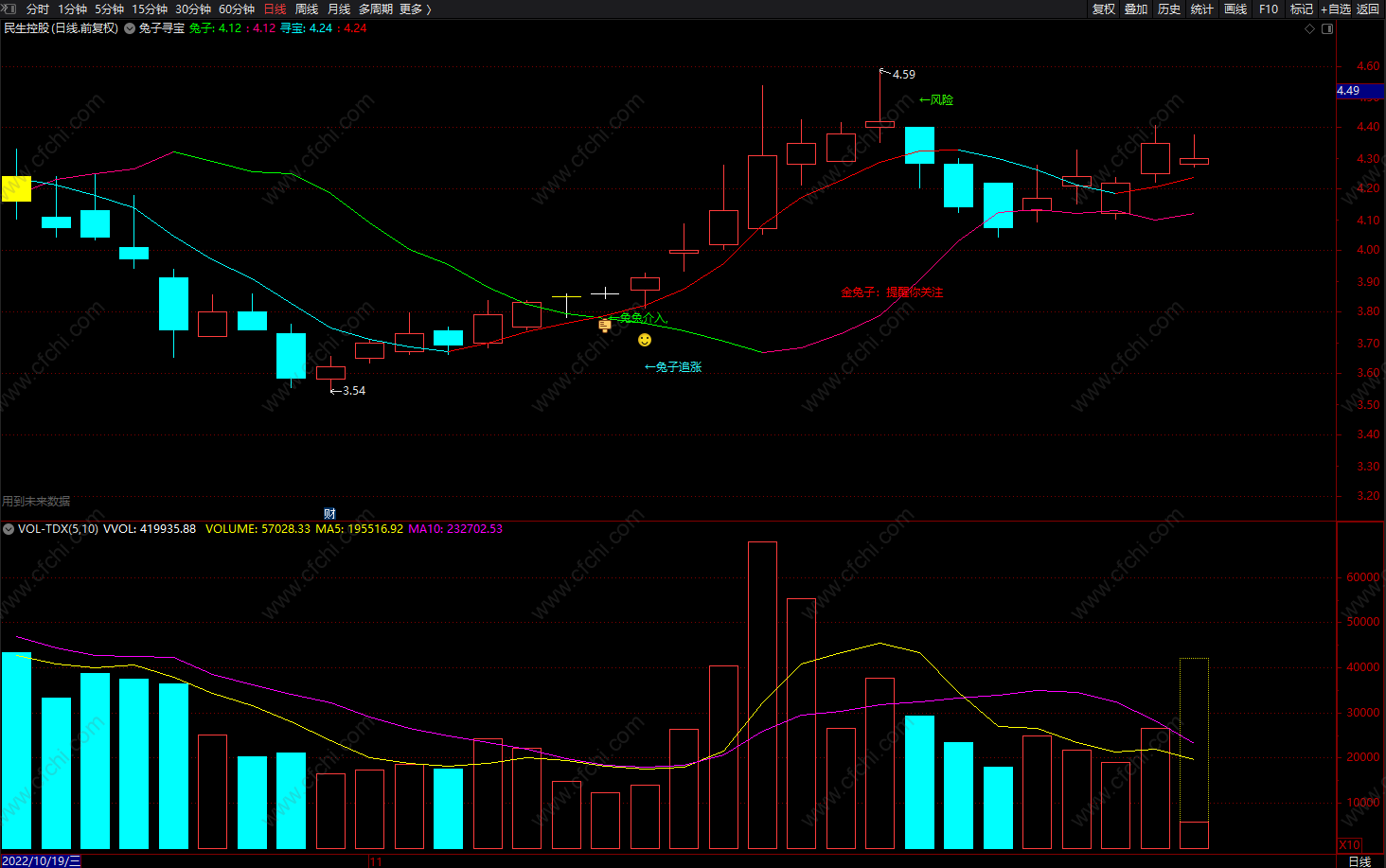This screenshot has width=1386, height=868.
Task: Click the 叠加 overlay button
Action: pyautogui.click(x=1136, y=9)
